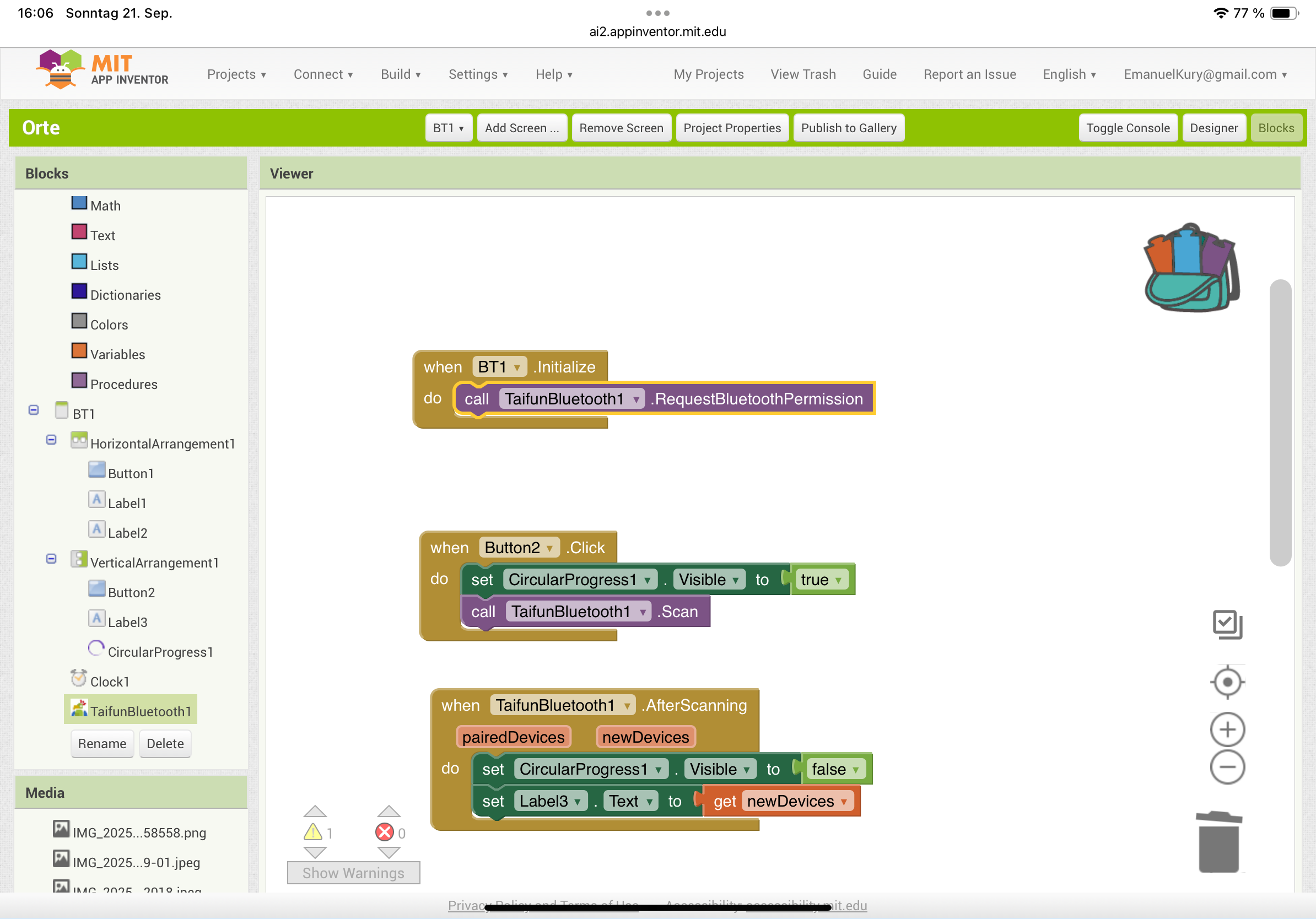Click the red error indicator icon
This screenshot has width=1316, height=919.
click(384, 832)
